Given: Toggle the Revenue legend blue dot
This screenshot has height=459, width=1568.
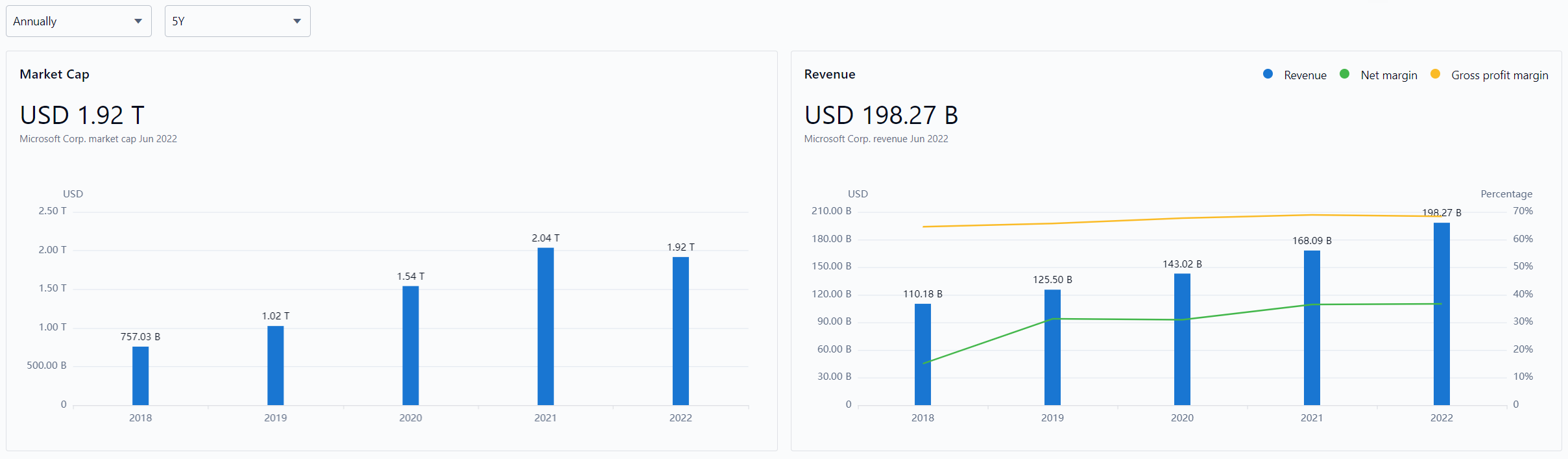Looking at the screenshot, I should (x=1268, y=75).
